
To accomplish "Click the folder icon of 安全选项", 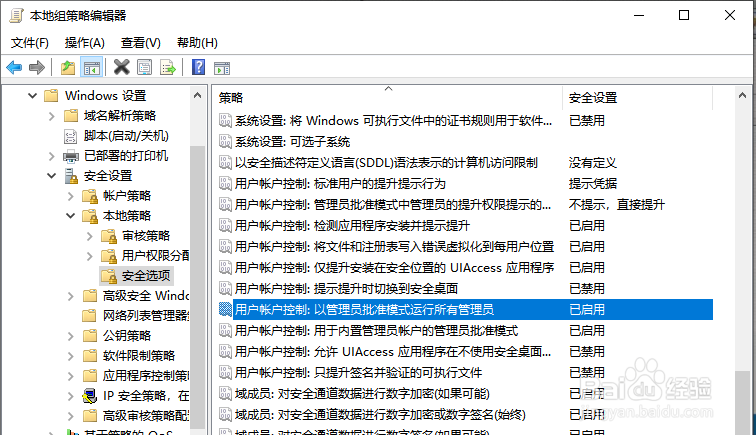I will click(109, 276).
